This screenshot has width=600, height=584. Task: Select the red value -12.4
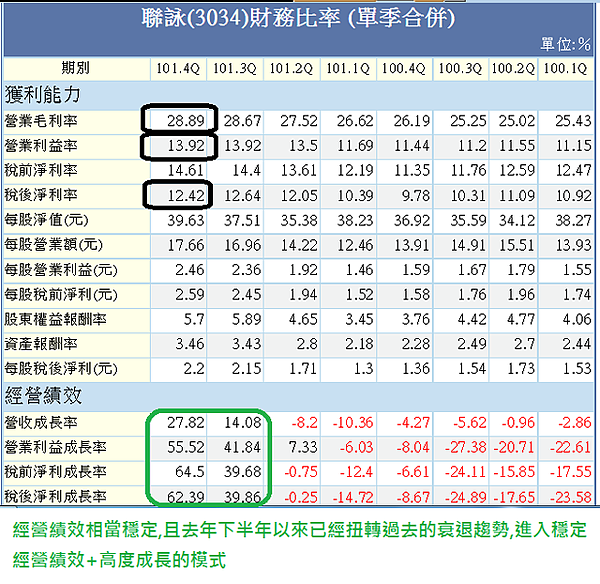pyautogui.click(x=356, y=471)
